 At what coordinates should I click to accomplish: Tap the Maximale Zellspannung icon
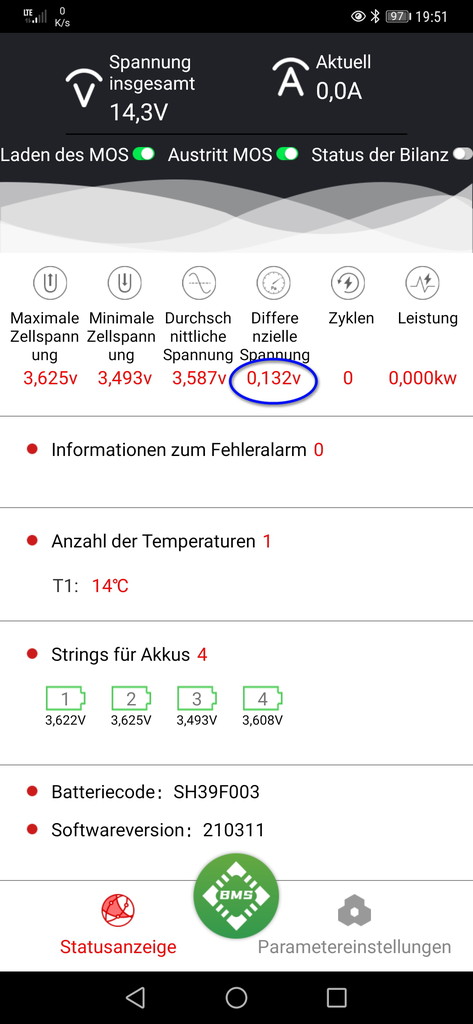(x=51, y=282)
